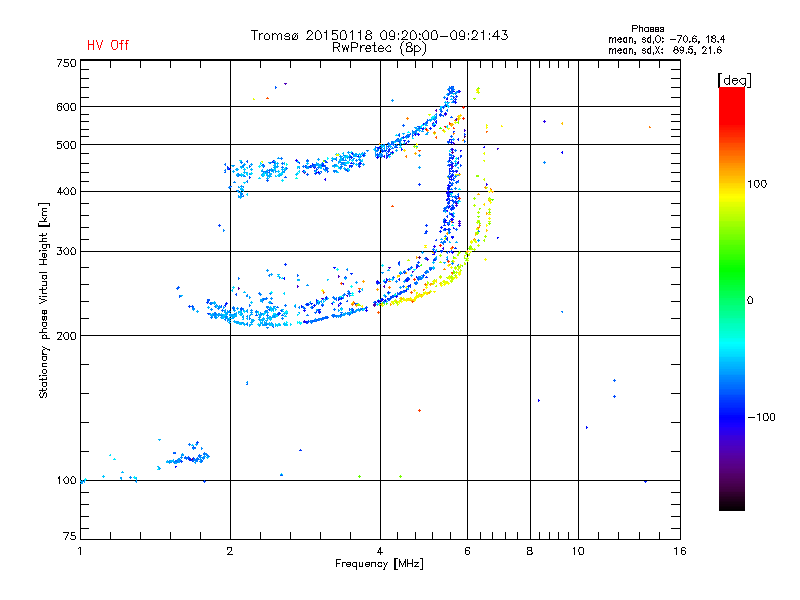Click the y-axis tick label '600'

(x=66, y=107)
